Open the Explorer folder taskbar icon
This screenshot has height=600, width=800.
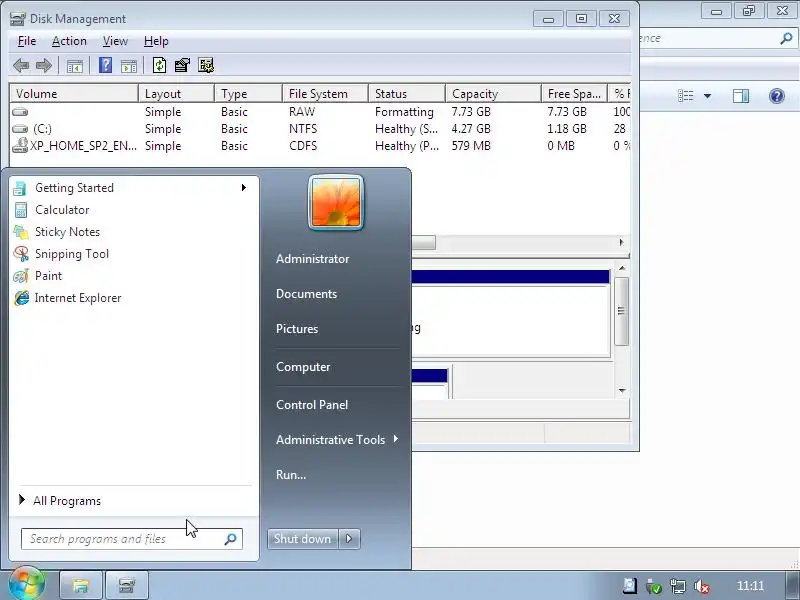[x=81, y=585]
